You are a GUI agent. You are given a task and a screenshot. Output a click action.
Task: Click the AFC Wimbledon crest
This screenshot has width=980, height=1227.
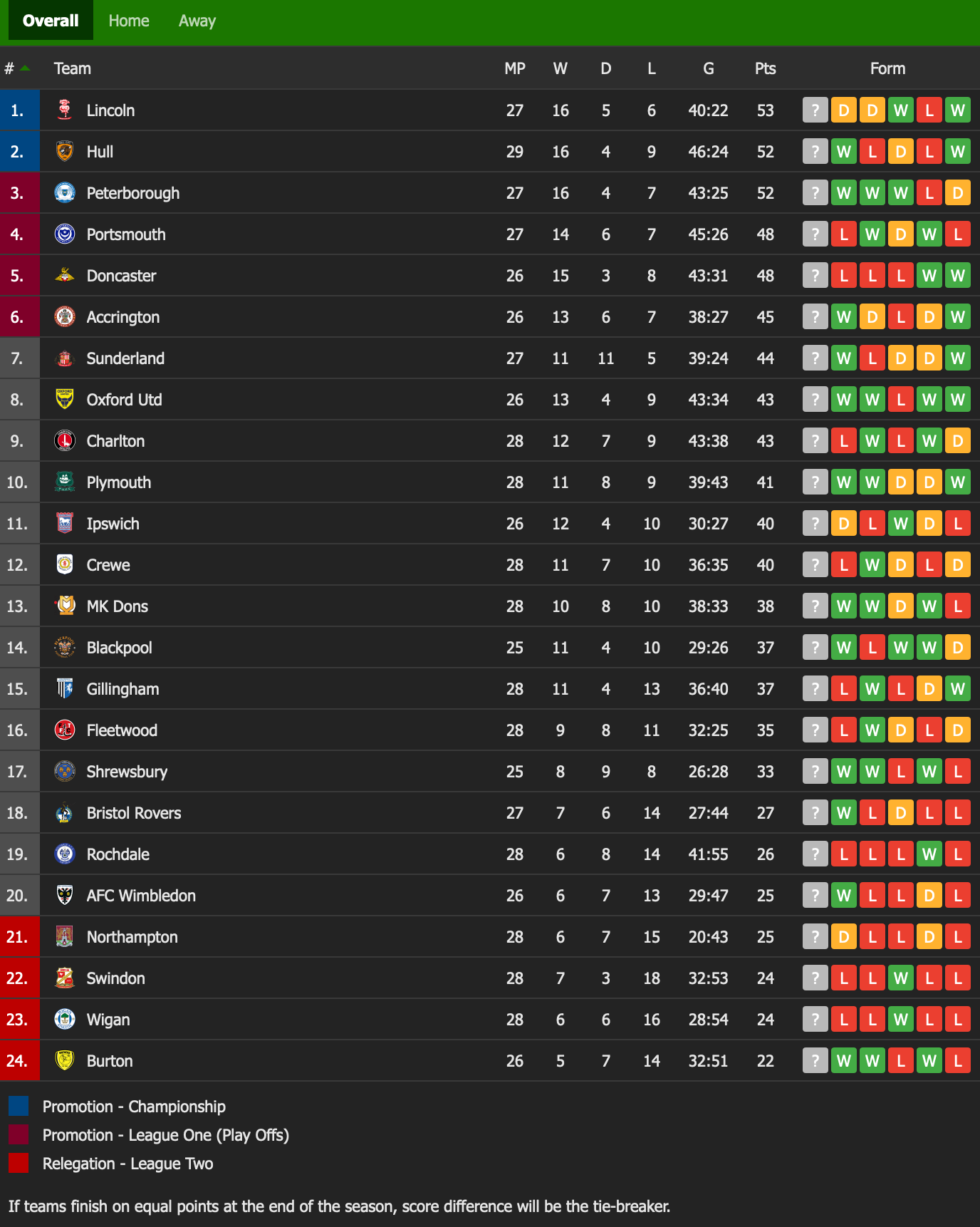(x=64, y=896)
